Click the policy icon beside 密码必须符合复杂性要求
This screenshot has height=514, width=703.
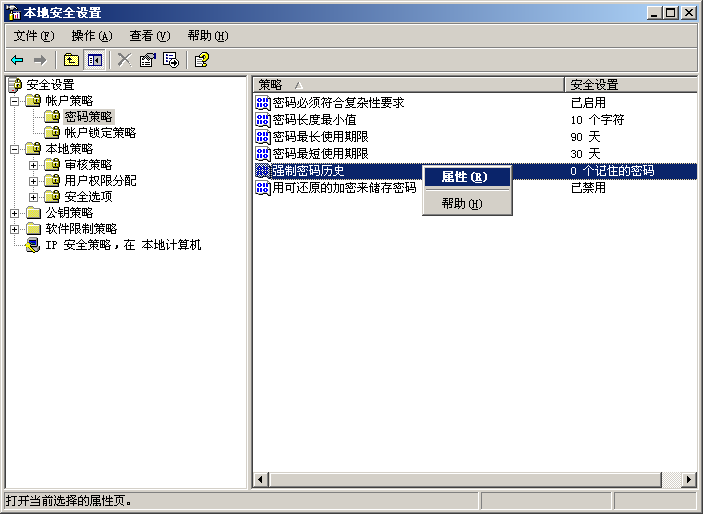click(x=263, y=103)
